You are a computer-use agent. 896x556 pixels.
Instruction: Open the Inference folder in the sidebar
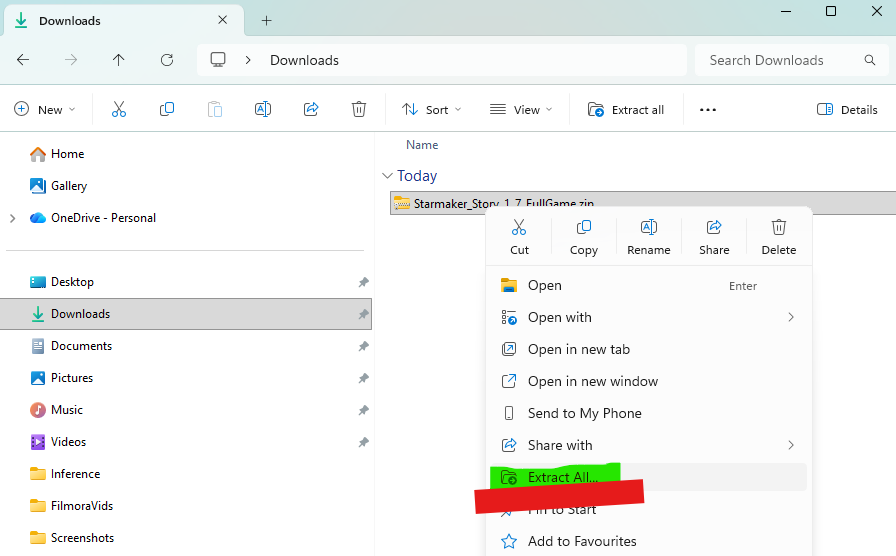(65, 474)
